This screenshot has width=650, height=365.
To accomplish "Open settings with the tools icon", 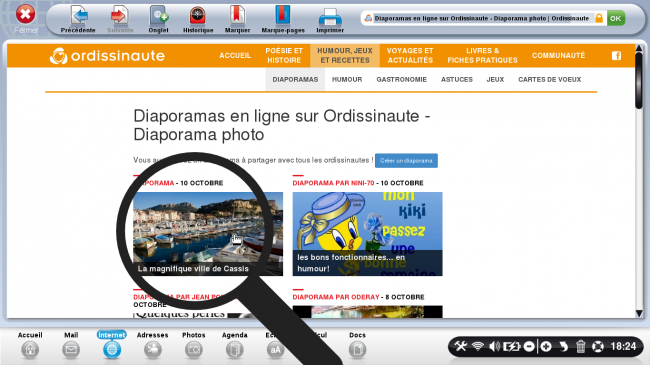I will pos(461,346).
